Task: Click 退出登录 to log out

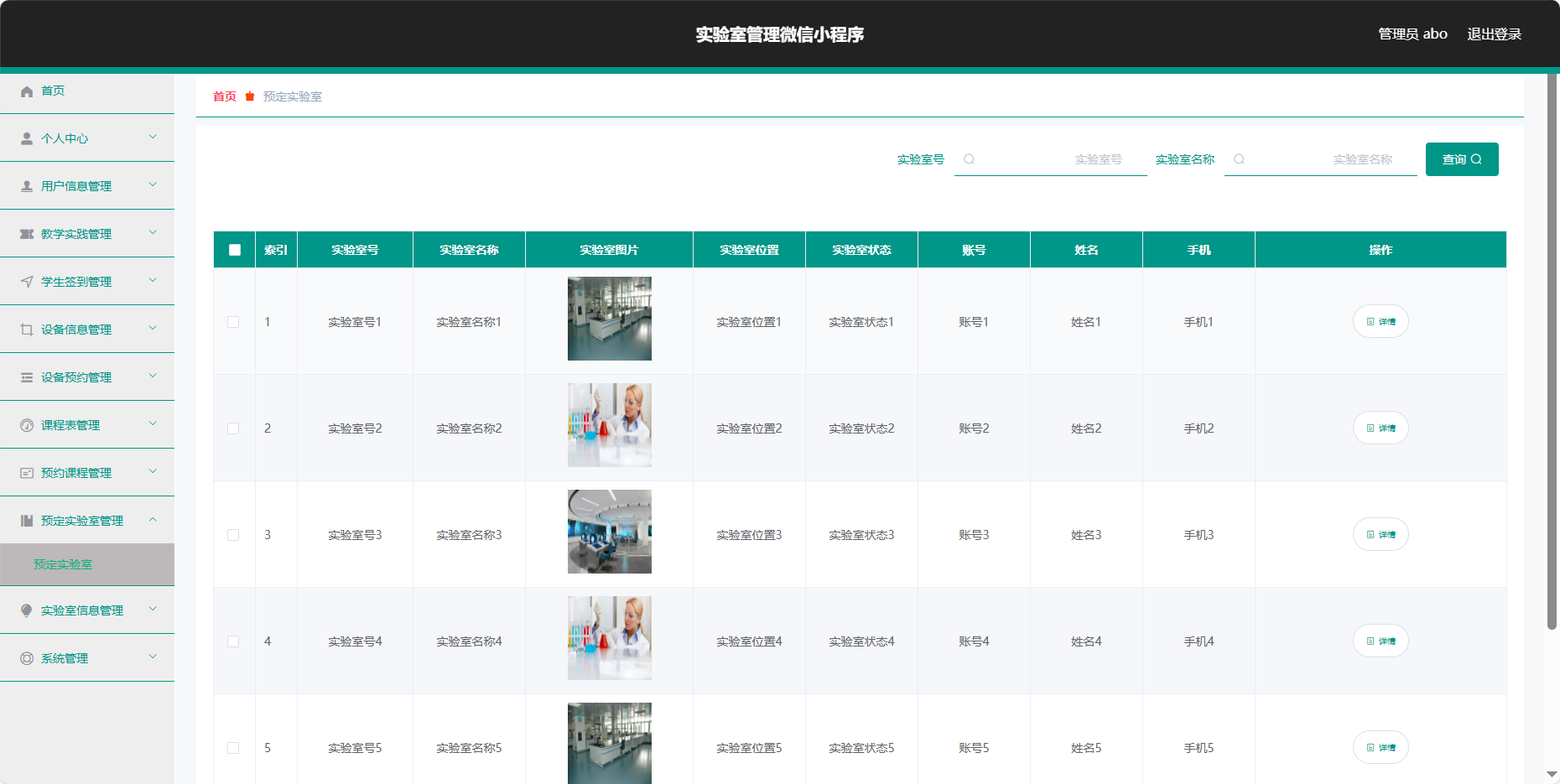Action: (x=1494, y=34)
